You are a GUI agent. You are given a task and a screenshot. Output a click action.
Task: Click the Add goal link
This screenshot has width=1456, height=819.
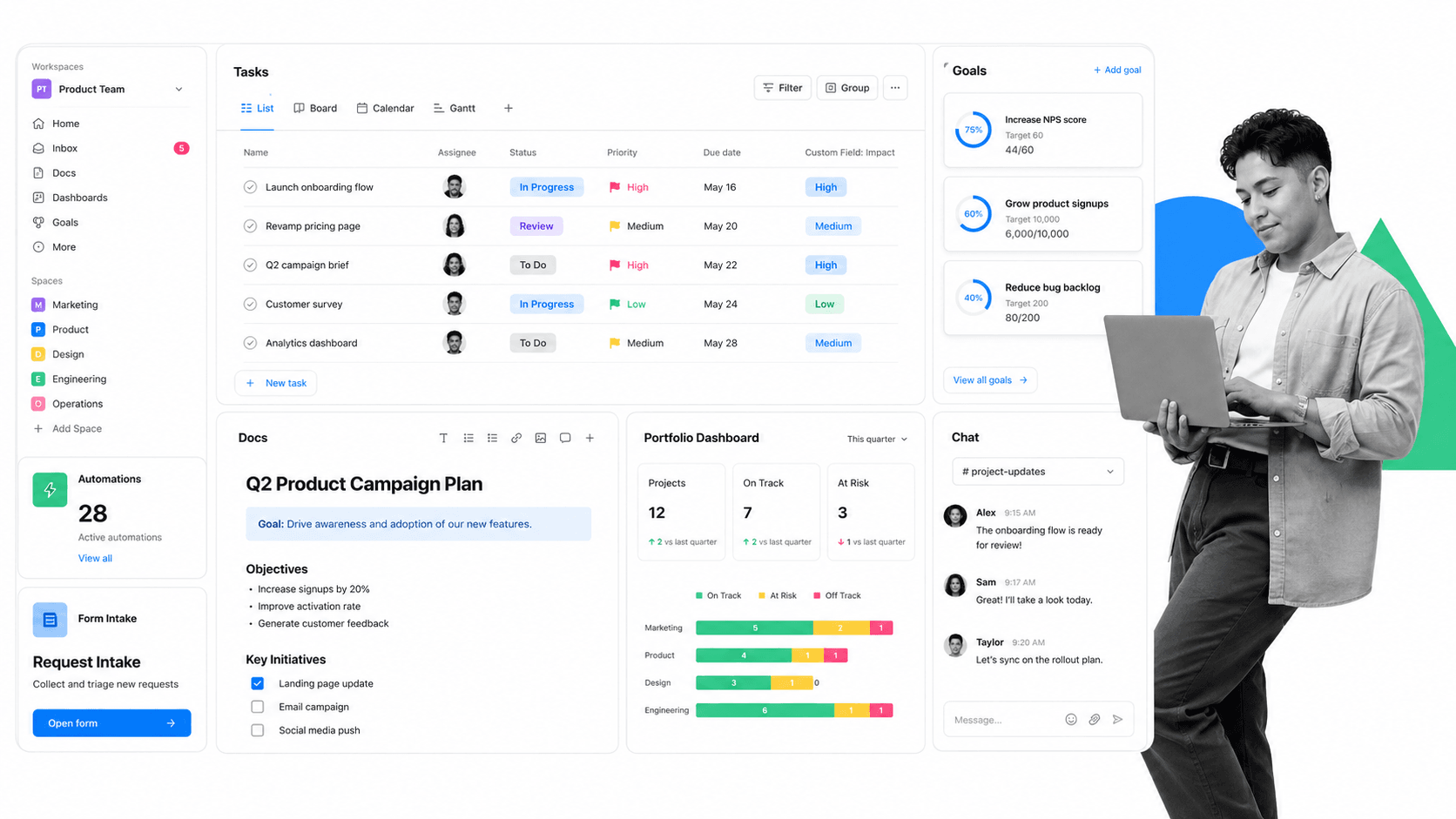[1117, 70]
